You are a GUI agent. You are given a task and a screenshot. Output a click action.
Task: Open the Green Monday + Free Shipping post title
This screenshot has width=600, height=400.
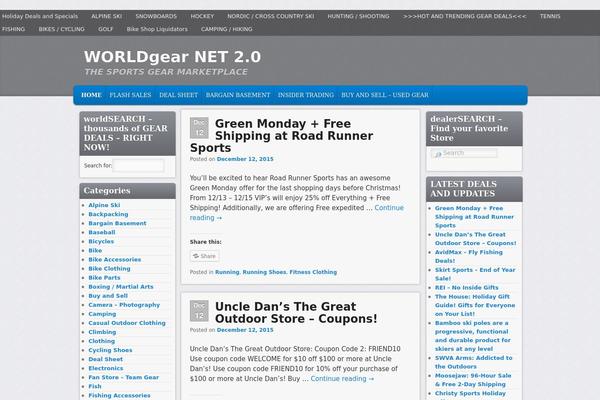pos(281,136)
